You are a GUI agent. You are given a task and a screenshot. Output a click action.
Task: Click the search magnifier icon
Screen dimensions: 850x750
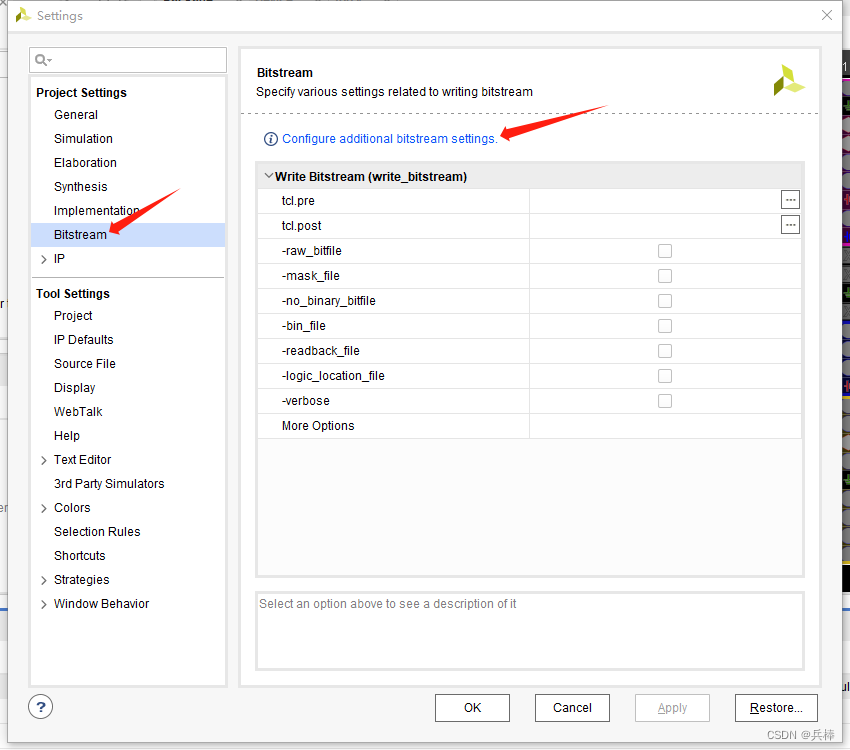coord(43,60)
